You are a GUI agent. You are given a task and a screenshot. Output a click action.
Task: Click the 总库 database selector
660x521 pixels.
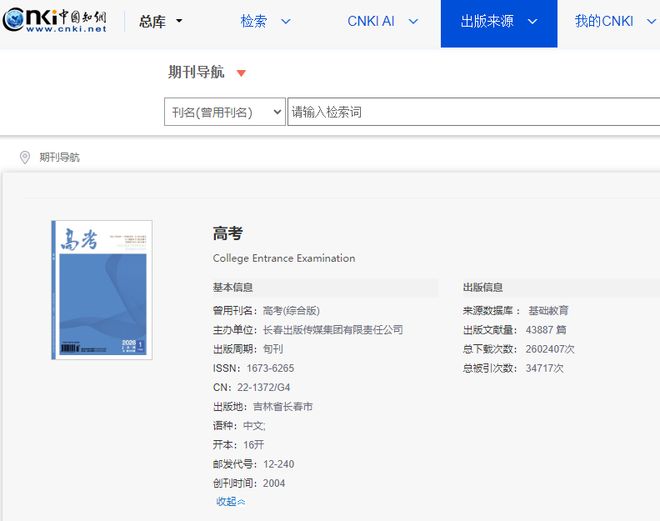152,21
